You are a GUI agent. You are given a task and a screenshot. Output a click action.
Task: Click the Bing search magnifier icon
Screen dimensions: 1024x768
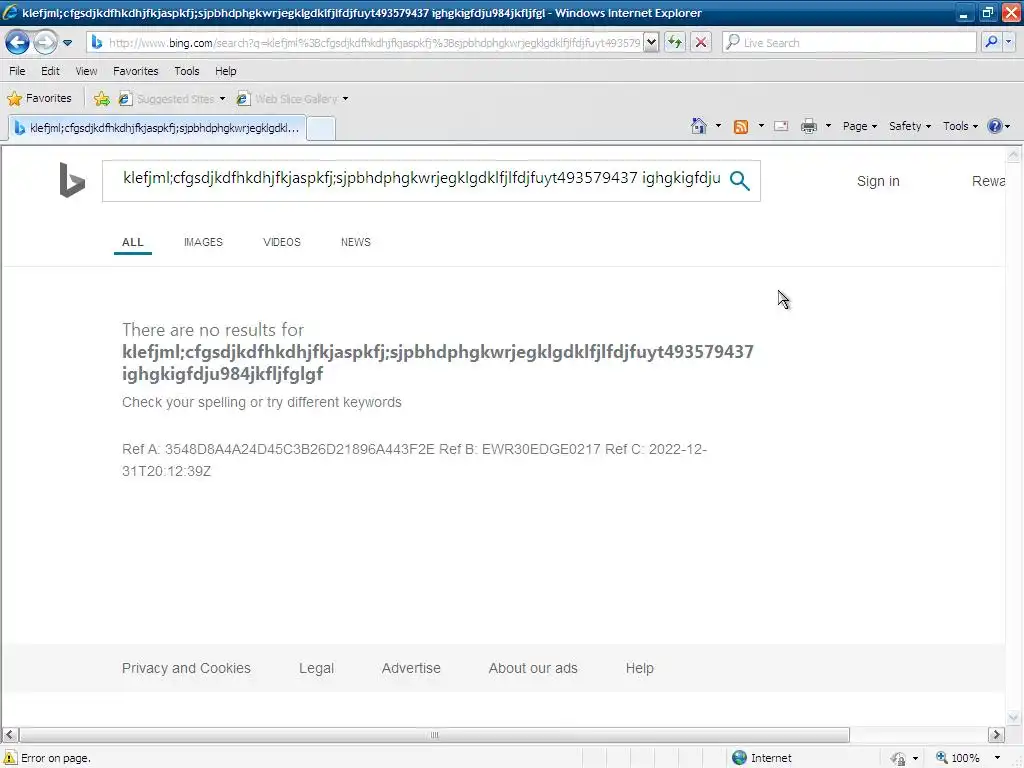click(739, 181)
